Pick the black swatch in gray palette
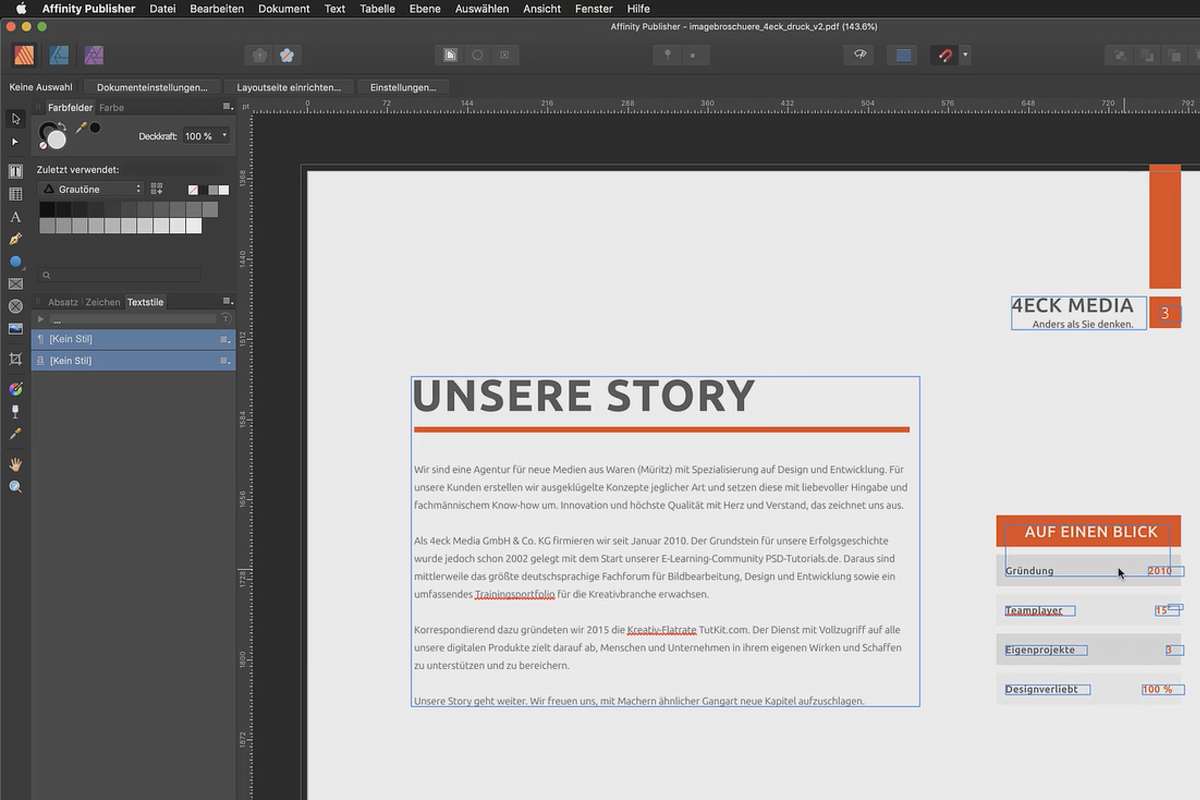Viewport: 1200px width, 800px height. 46,209
